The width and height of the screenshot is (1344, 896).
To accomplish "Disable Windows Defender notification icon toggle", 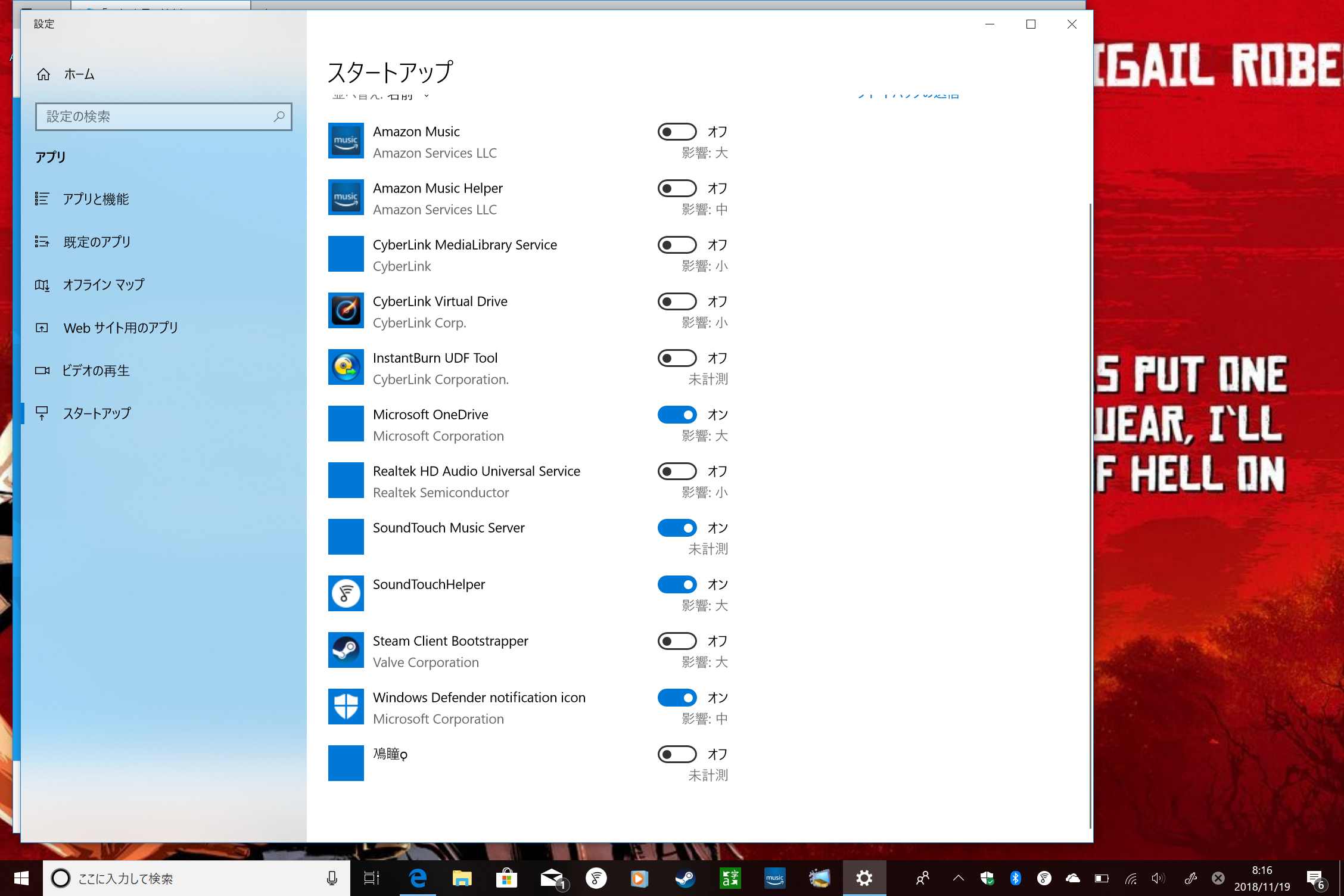I will tap(677, 698).
